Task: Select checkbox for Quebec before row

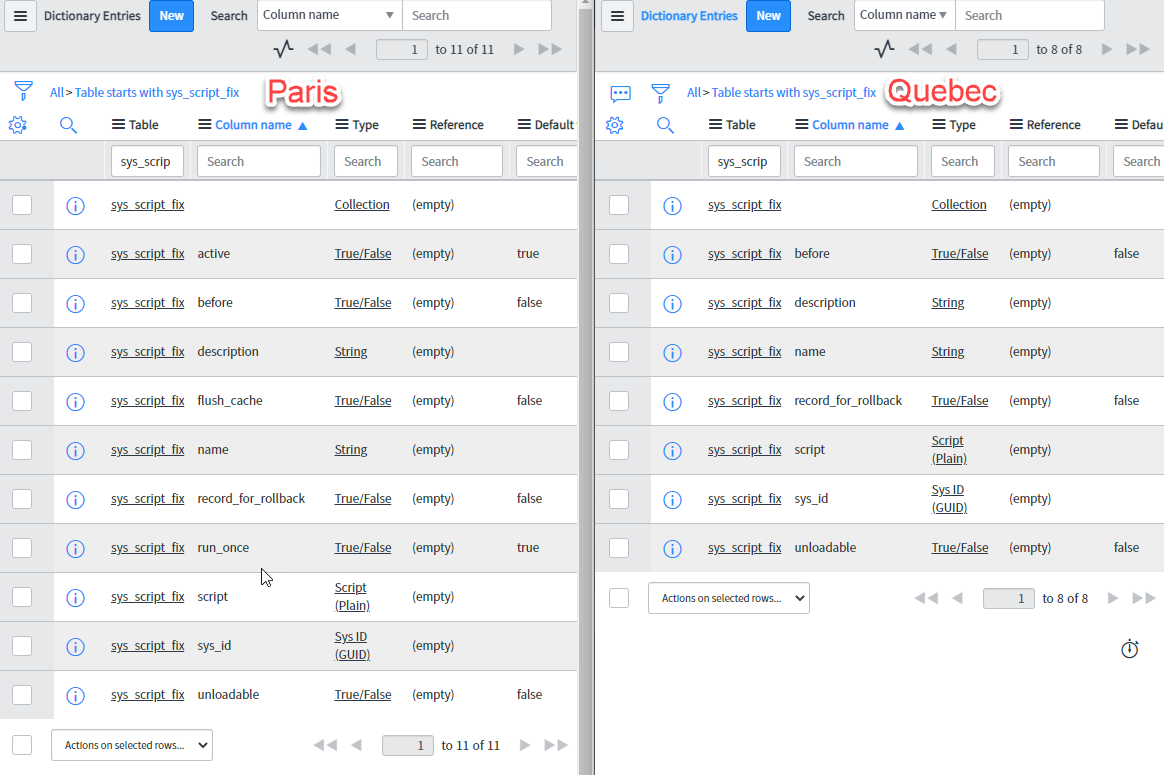Action: [619, 254]
